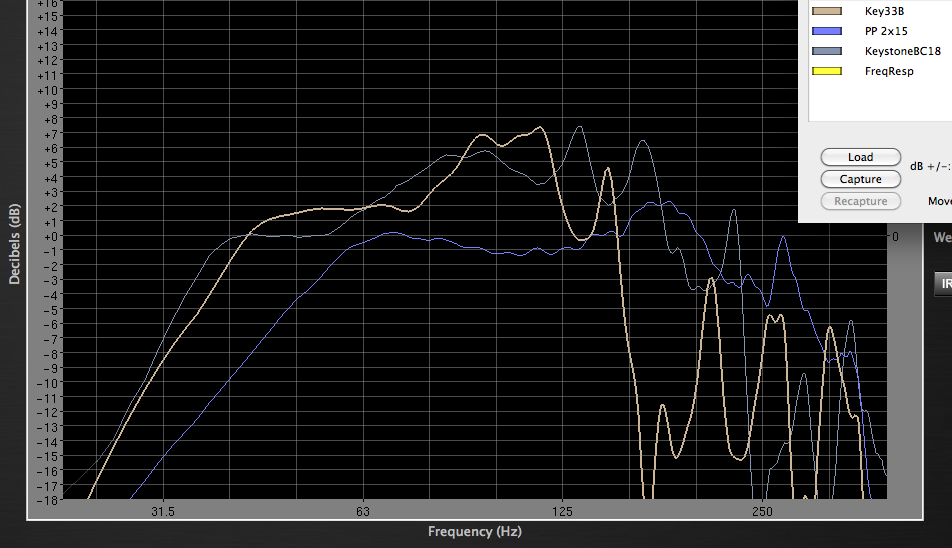952x548 pixels.
Task: Click the -10 decibel axis label
Action: (47, 384)
